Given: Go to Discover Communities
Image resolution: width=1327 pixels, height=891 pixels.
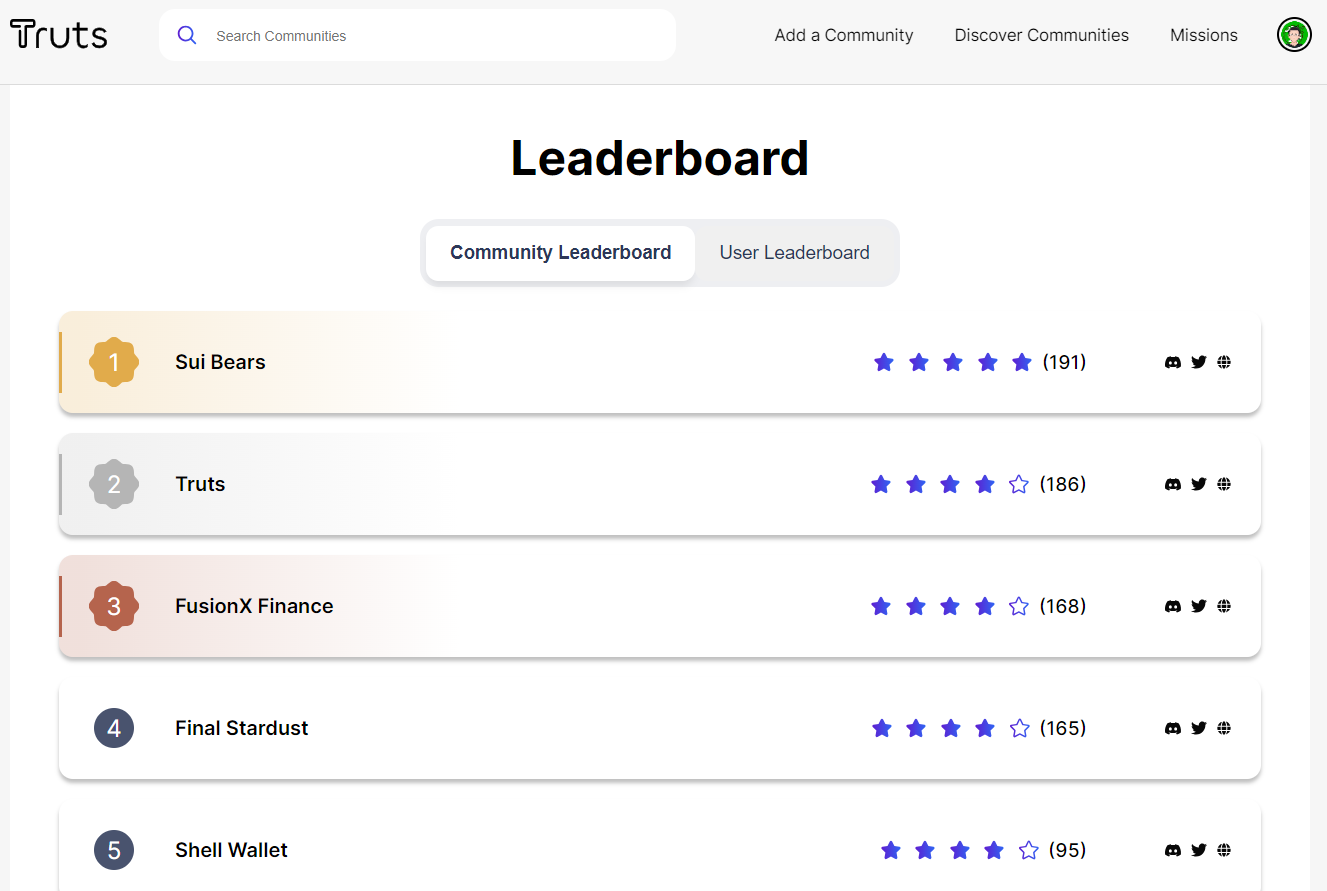Looking at the screenshot, I should click(x=1042, y=35).
